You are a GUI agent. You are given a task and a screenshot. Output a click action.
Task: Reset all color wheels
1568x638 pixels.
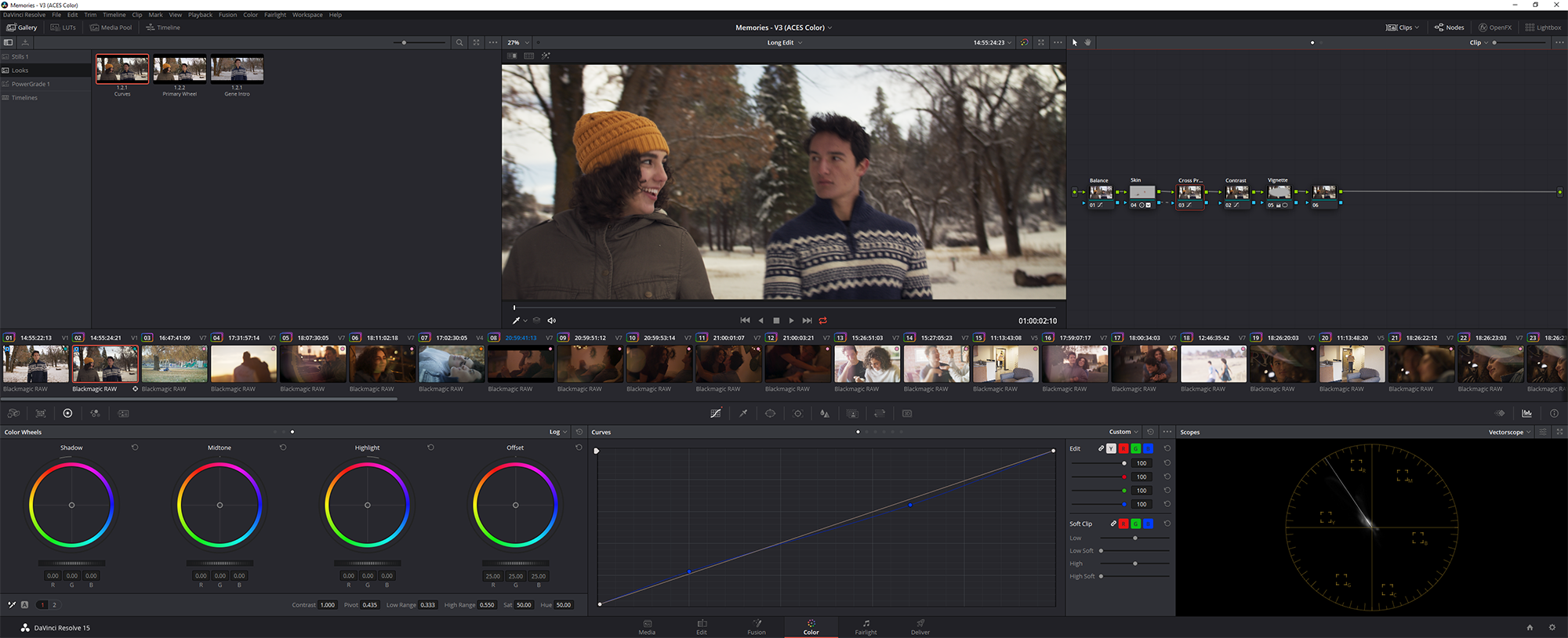click(x=579, y=432)
